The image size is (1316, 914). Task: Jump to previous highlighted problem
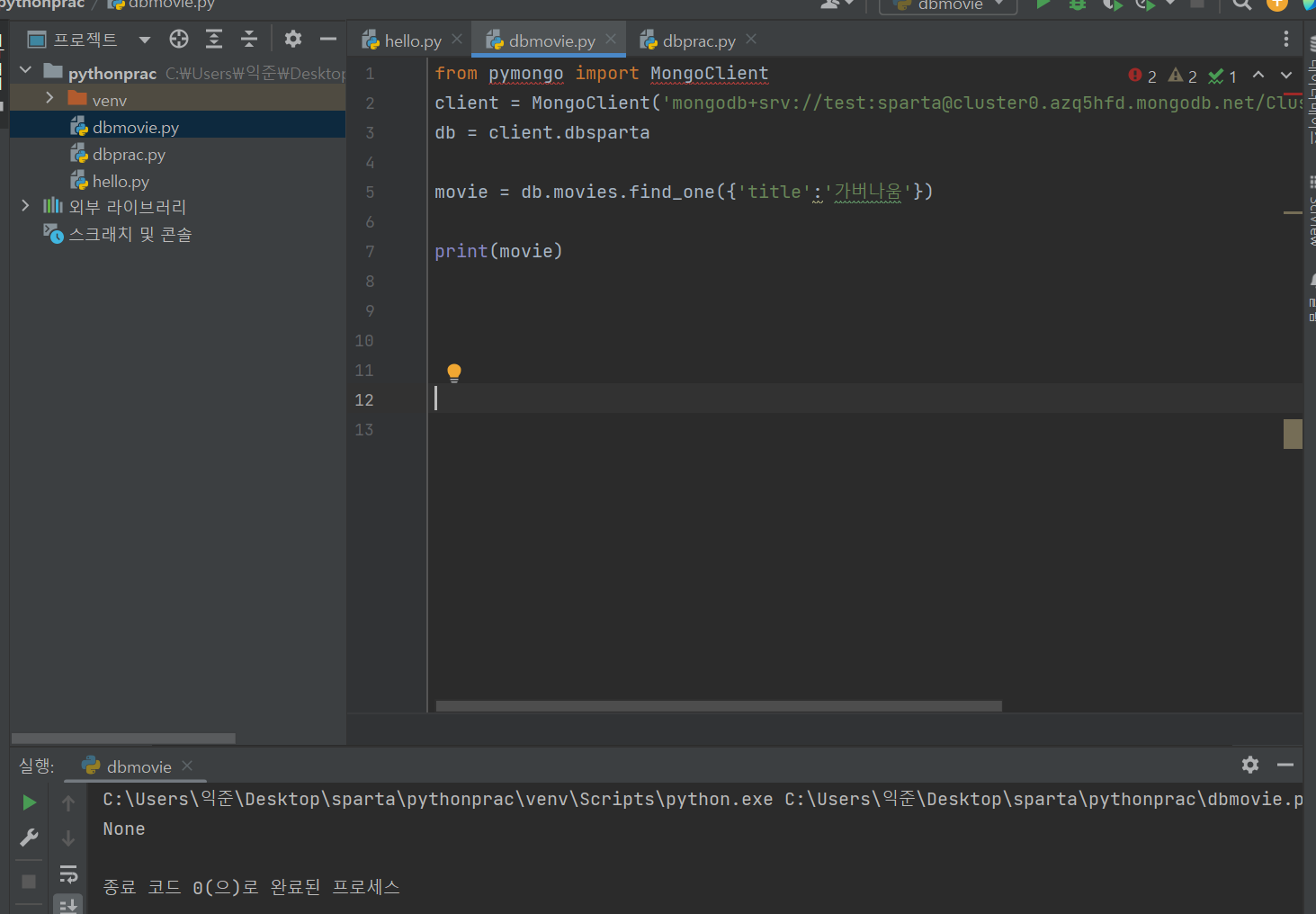pos(1258,76)
